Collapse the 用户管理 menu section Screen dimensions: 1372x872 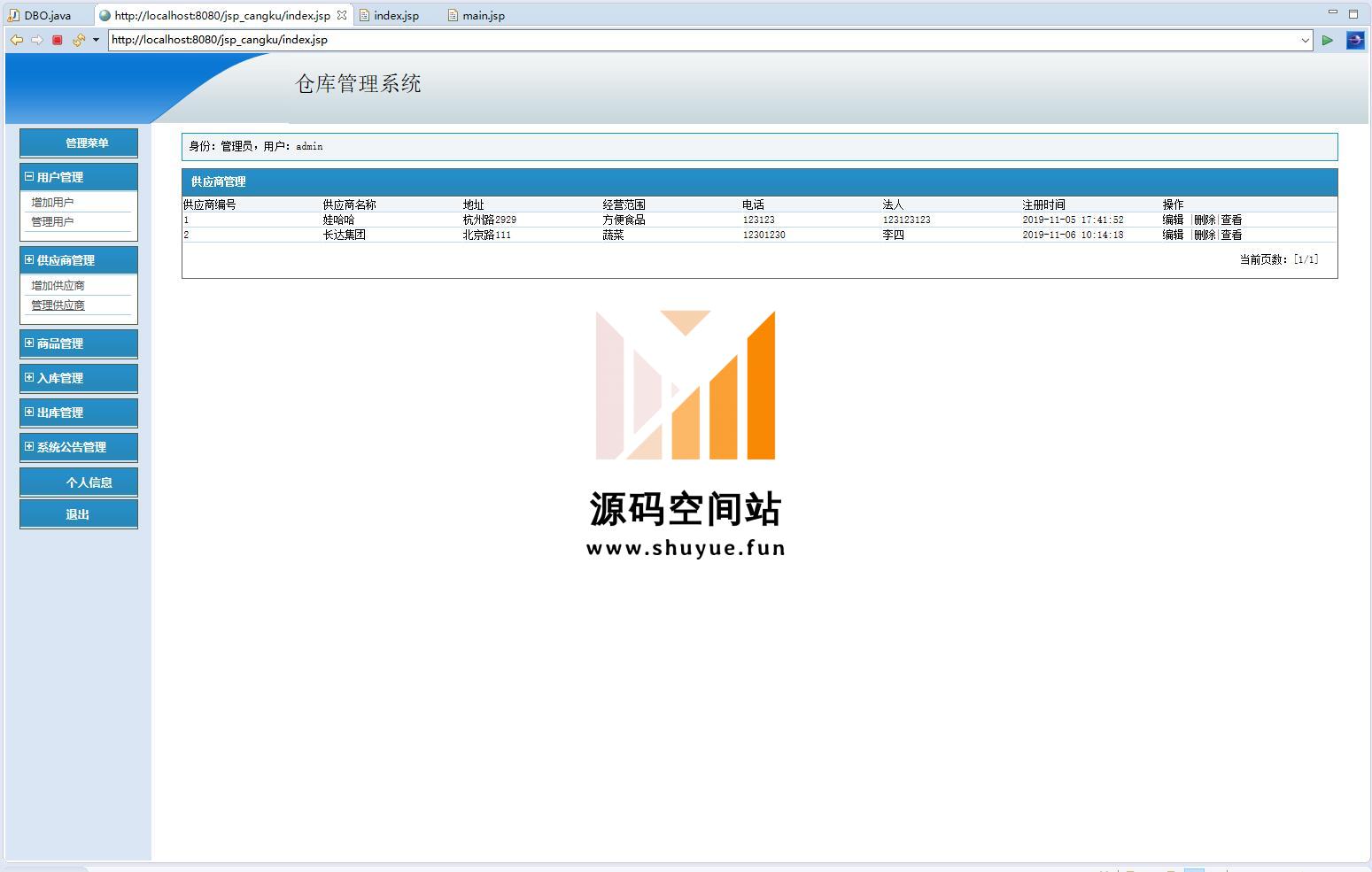(x=29, y=176)
